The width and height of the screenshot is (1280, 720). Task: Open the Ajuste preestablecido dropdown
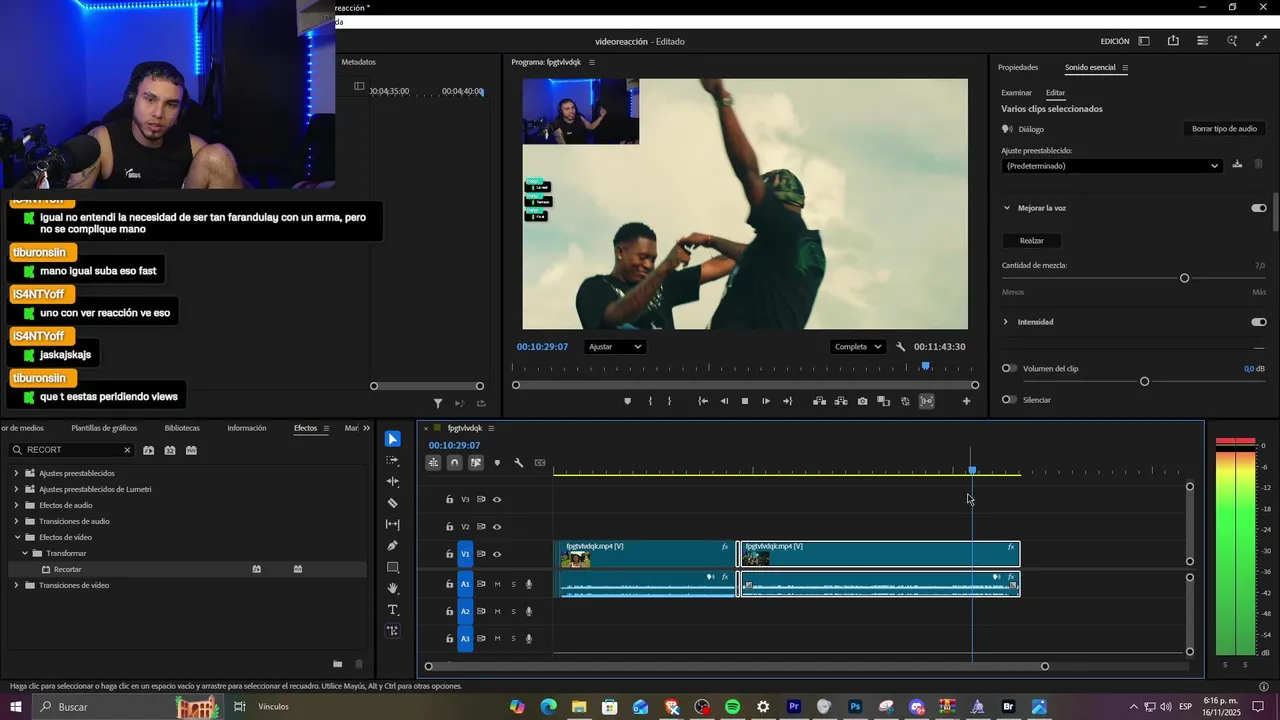click(1111, 166)
